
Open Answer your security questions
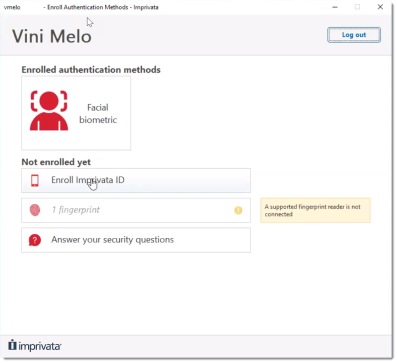(x=136, y=240)
